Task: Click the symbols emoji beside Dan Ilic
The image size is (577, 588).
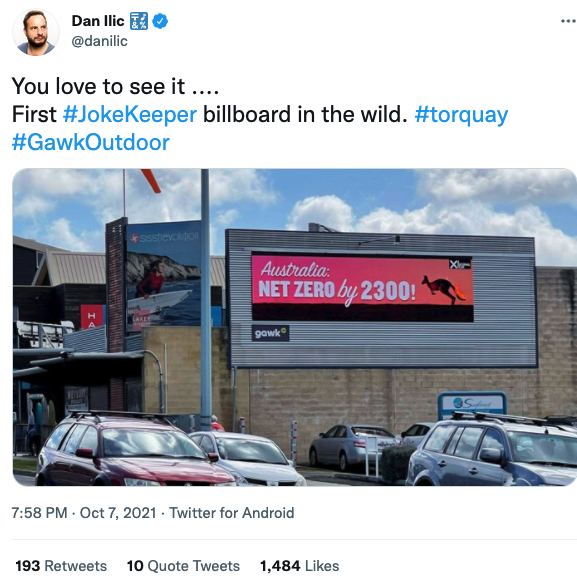Action: (139, 21)
